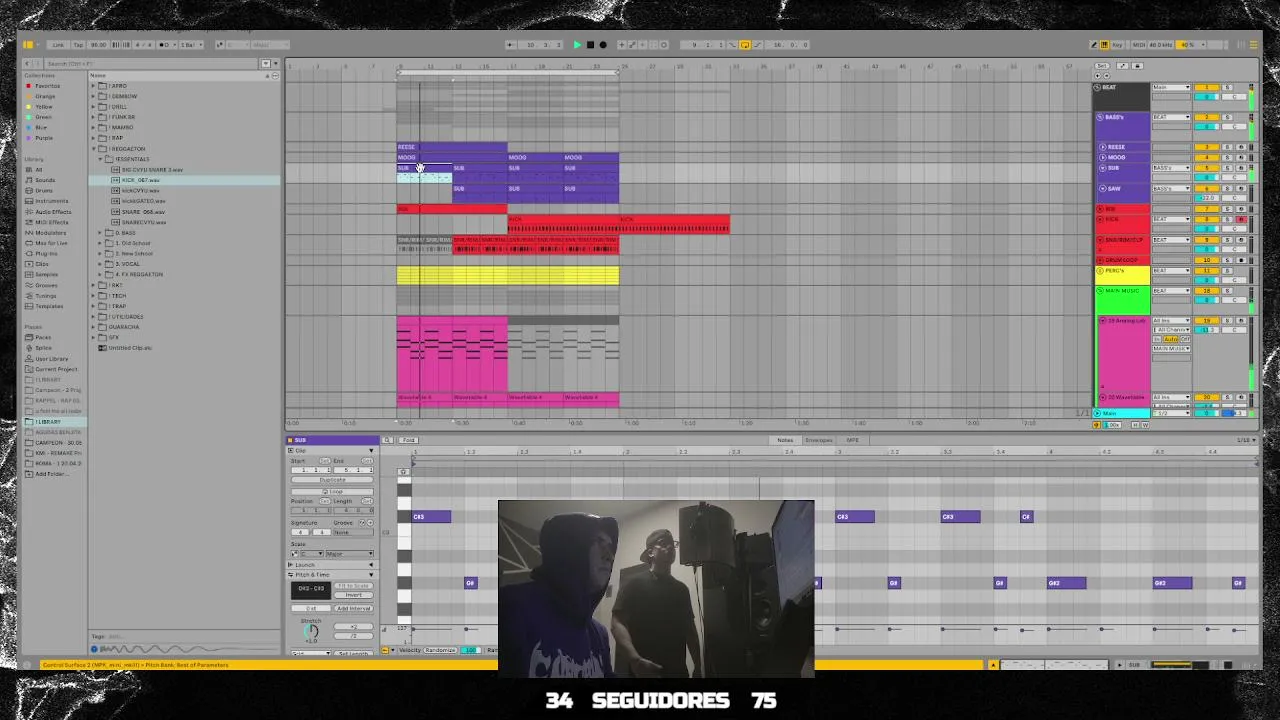Open Packs in Places
1280x720 pixels.
click(x=43, y=337)
